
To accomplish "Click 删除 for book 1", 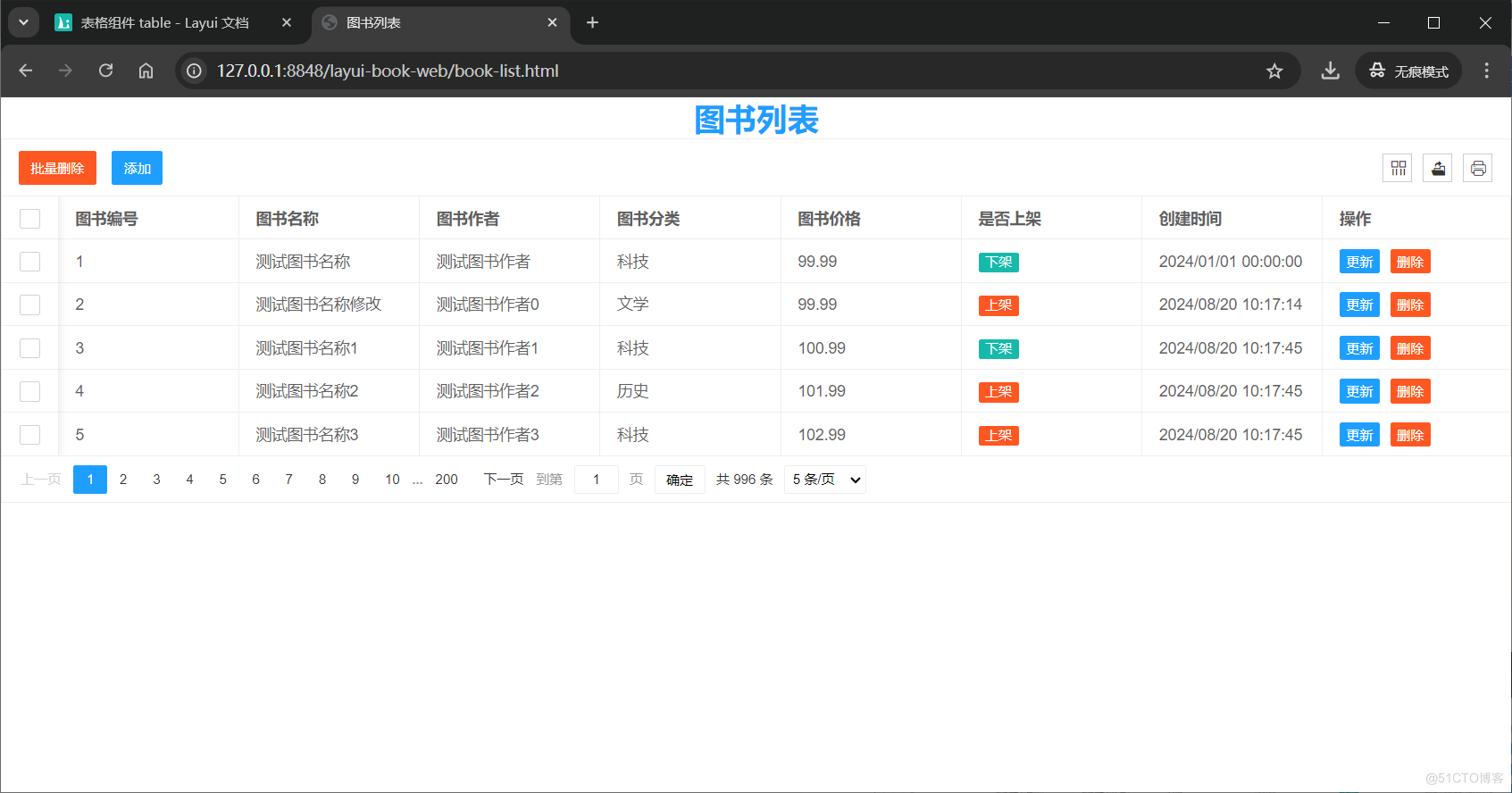I will [1410, 262].
